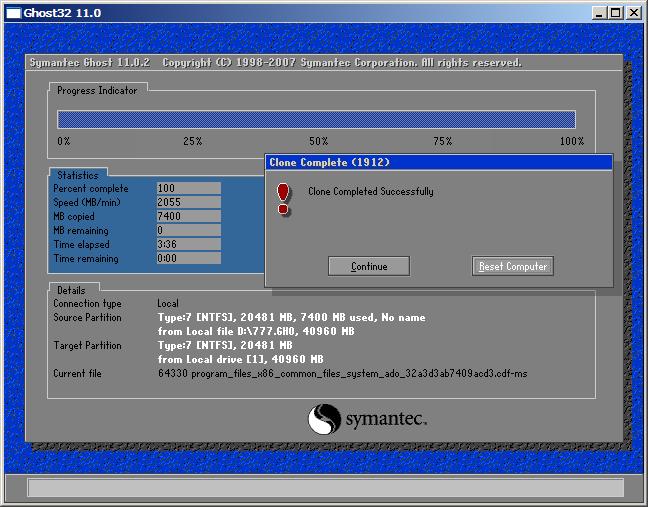Maximize the Ghost32 window
This screenshot has height=507, width=648.
click(615, 13)
